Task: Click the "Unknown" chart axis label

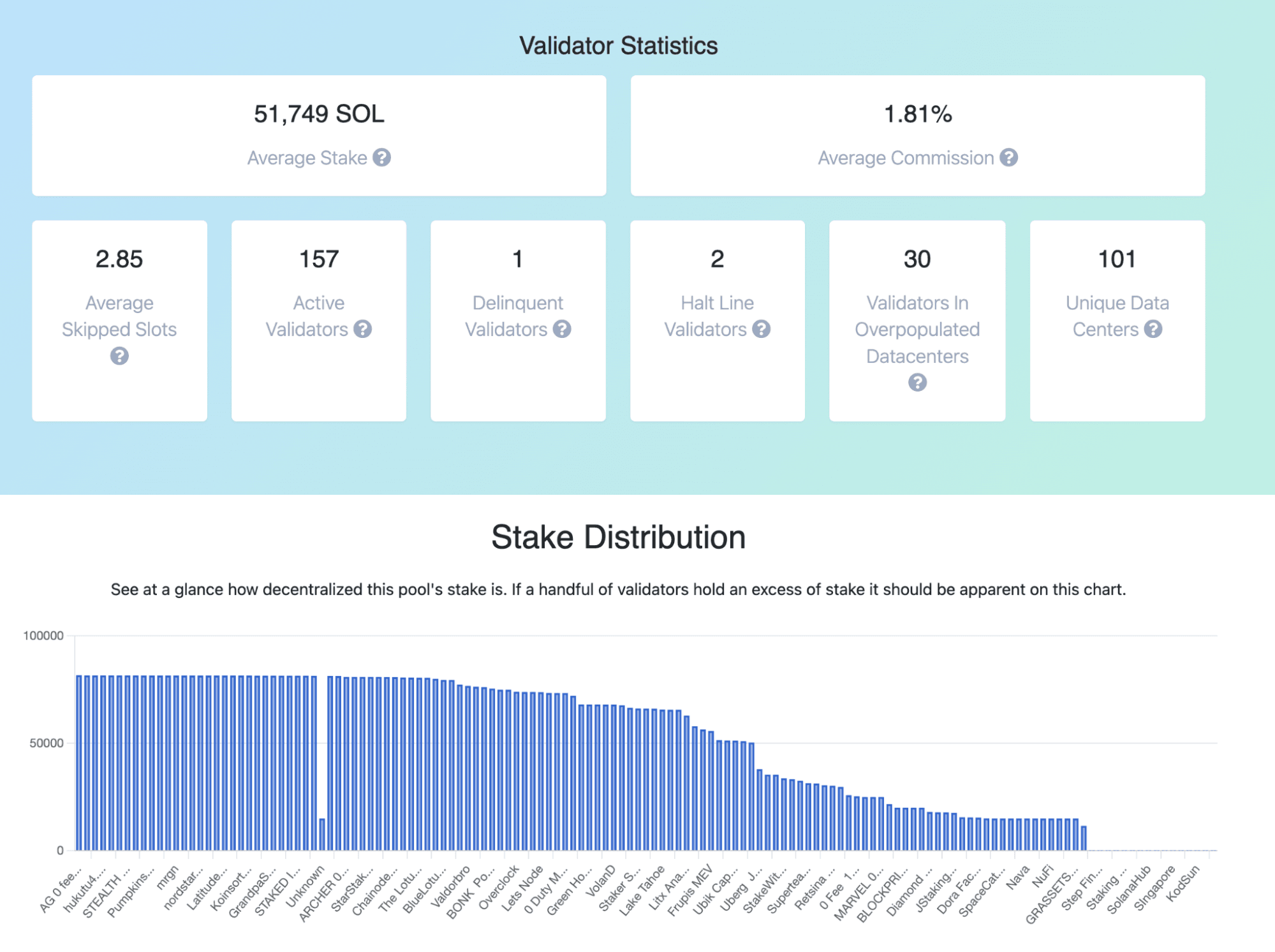Action: click(x=306, y=886)
